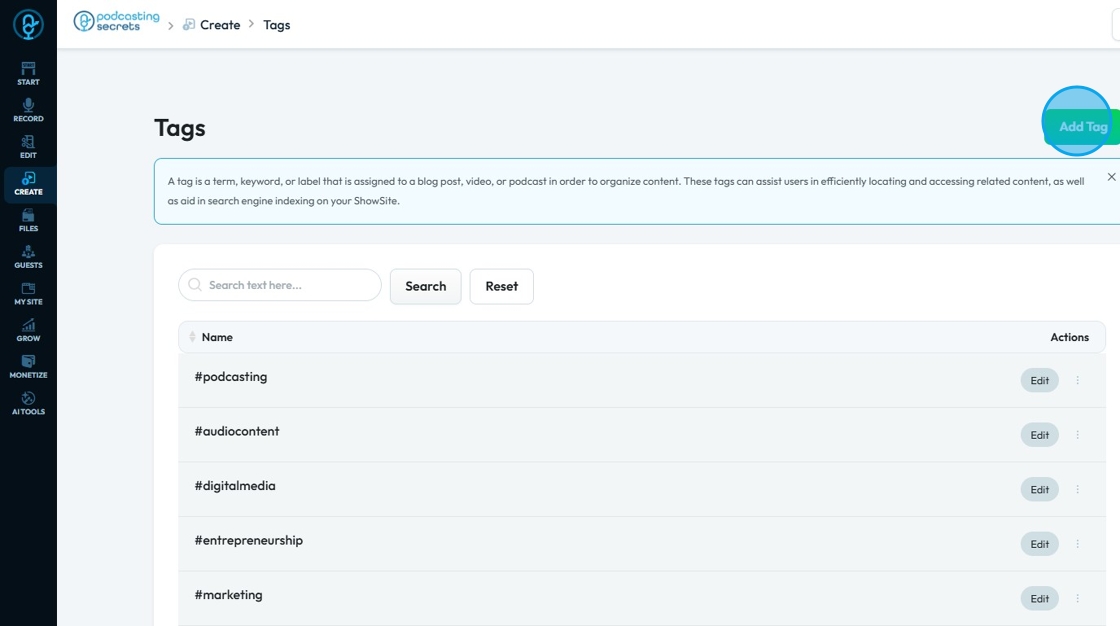The width and height of the screenshot is (1120, 626).
Task: Dismiss the tag info banner
Action: (x=1111, y=177)
